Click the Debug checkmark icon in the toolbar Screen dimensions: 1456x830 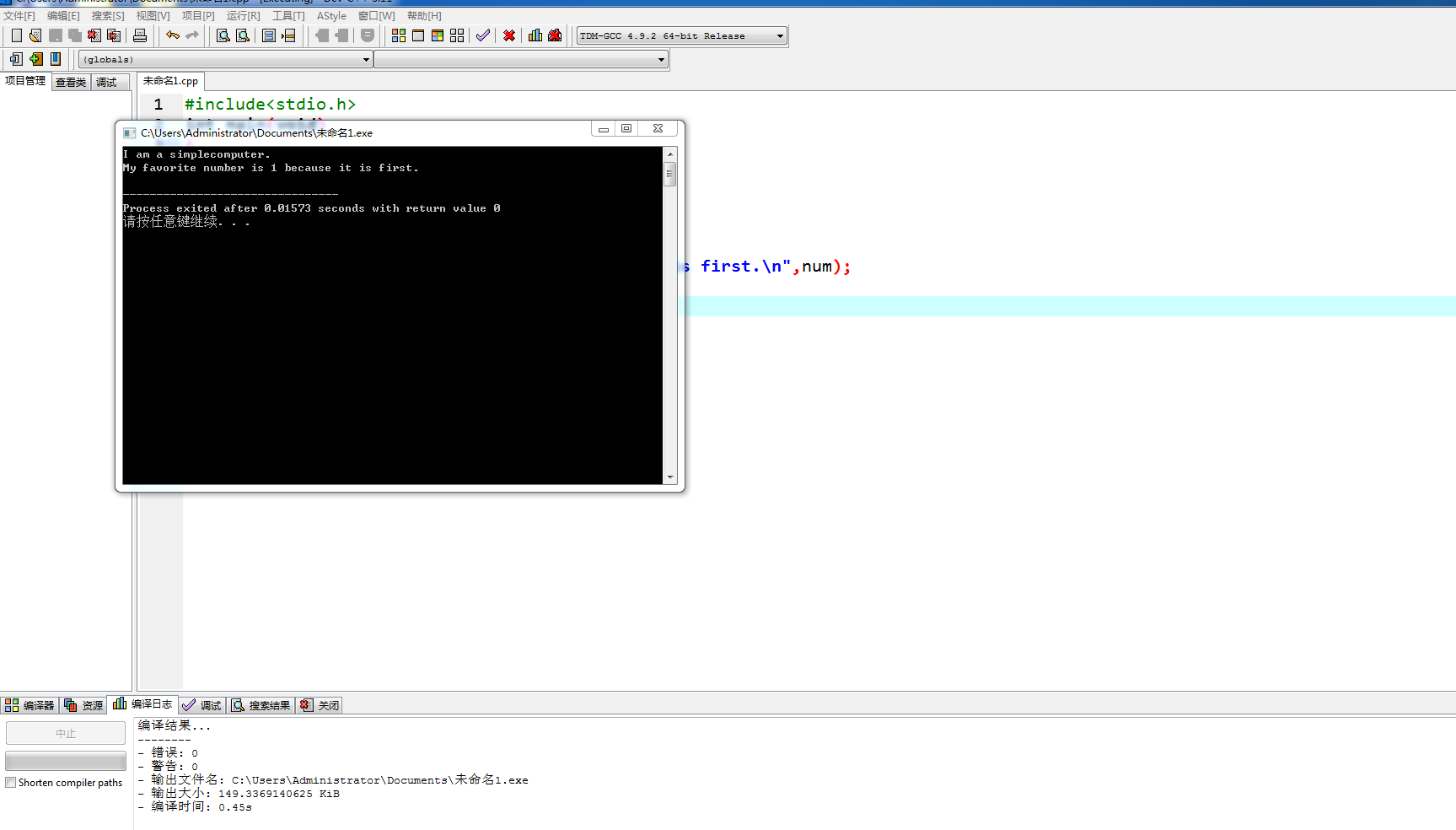(x=483, y=35)
